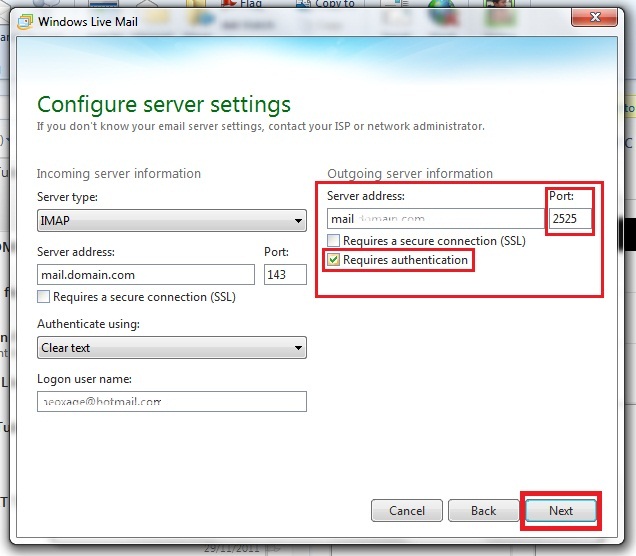Close the Windows Live Mail dialog
The width and height of the screenshot is (636, 556).
point(594,17)
